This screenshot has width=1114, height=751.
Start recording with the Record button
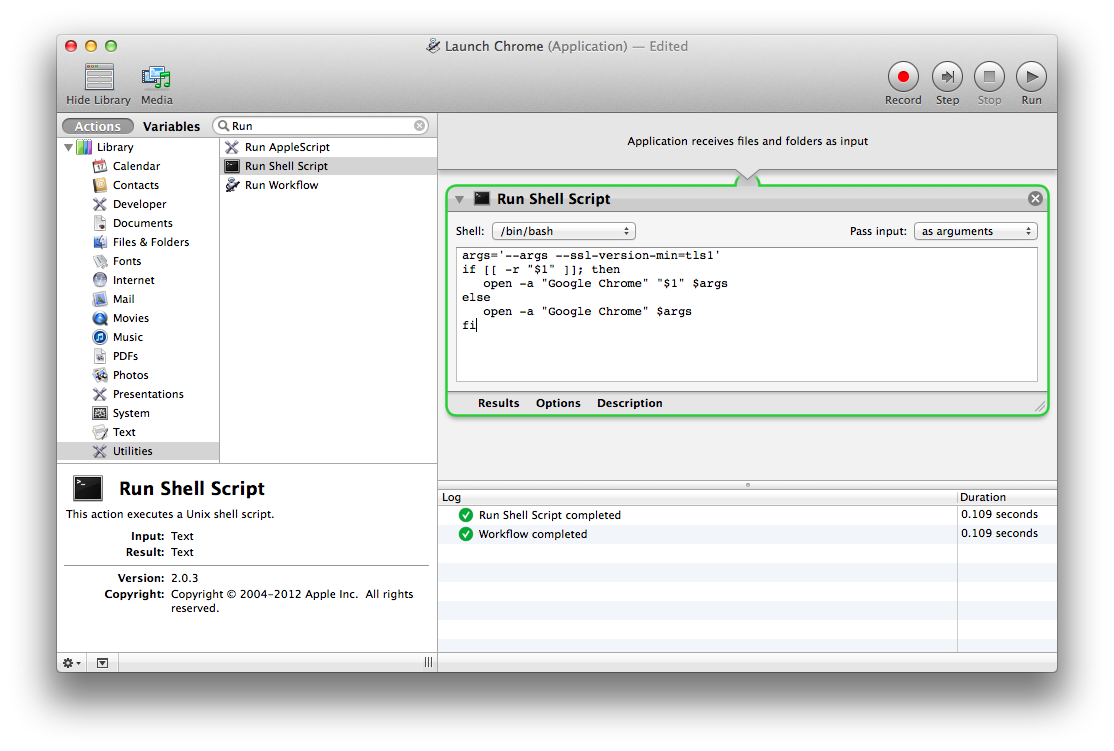tap(903, 77)
